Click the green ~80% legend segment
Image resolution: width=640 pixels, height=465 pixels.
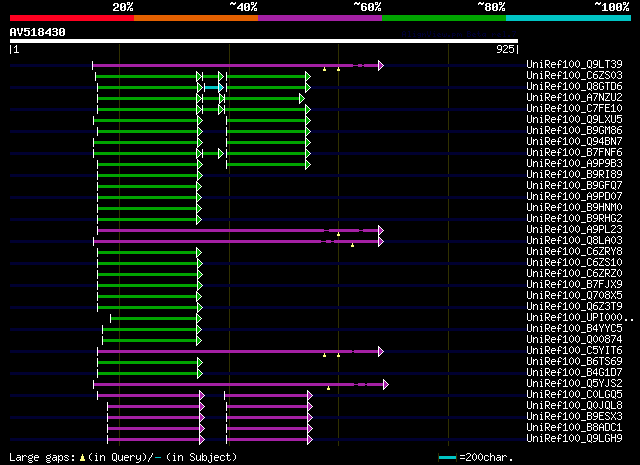click(x=444, y=18)
